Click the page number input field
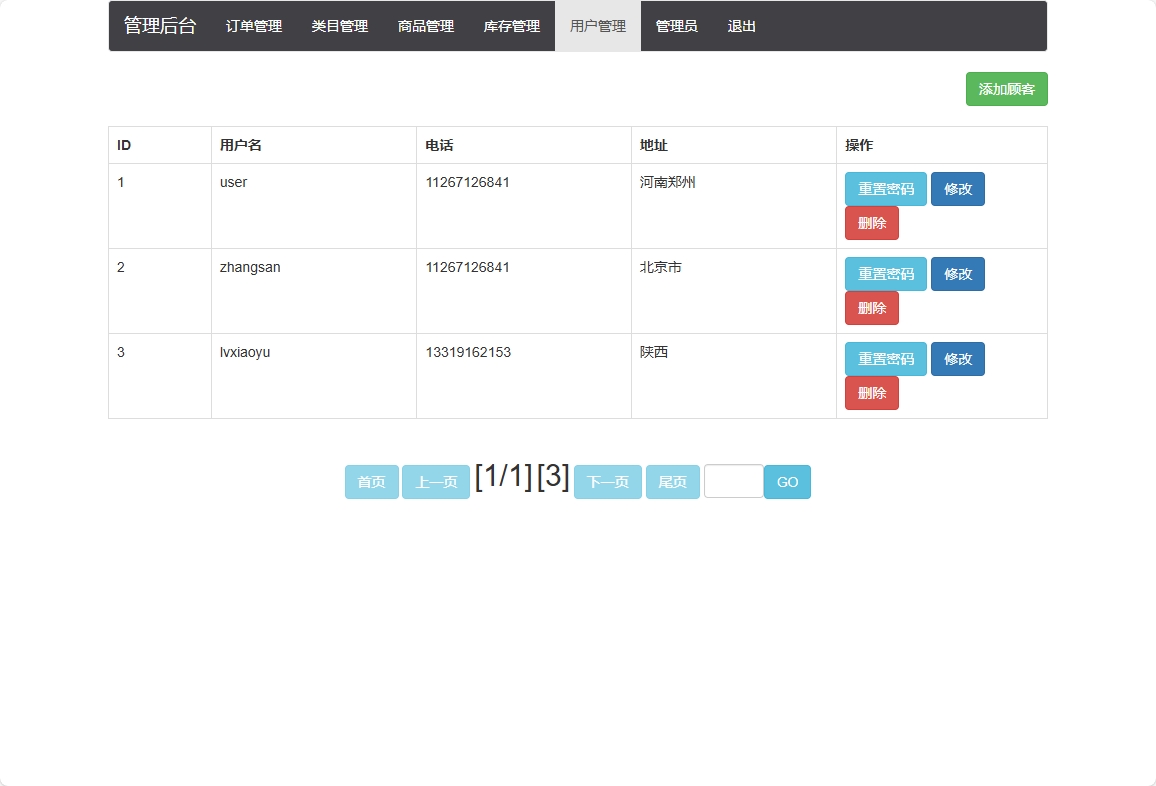The width and height of the screenshot is (1156, 786). click(733, 481)
